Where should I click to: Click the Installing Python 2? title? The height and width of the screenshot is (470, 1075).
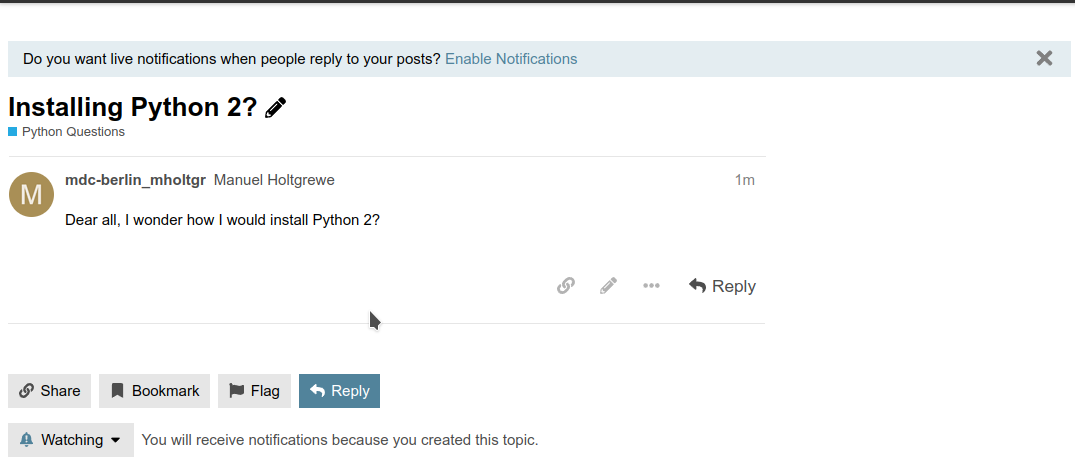pos(132,108)
